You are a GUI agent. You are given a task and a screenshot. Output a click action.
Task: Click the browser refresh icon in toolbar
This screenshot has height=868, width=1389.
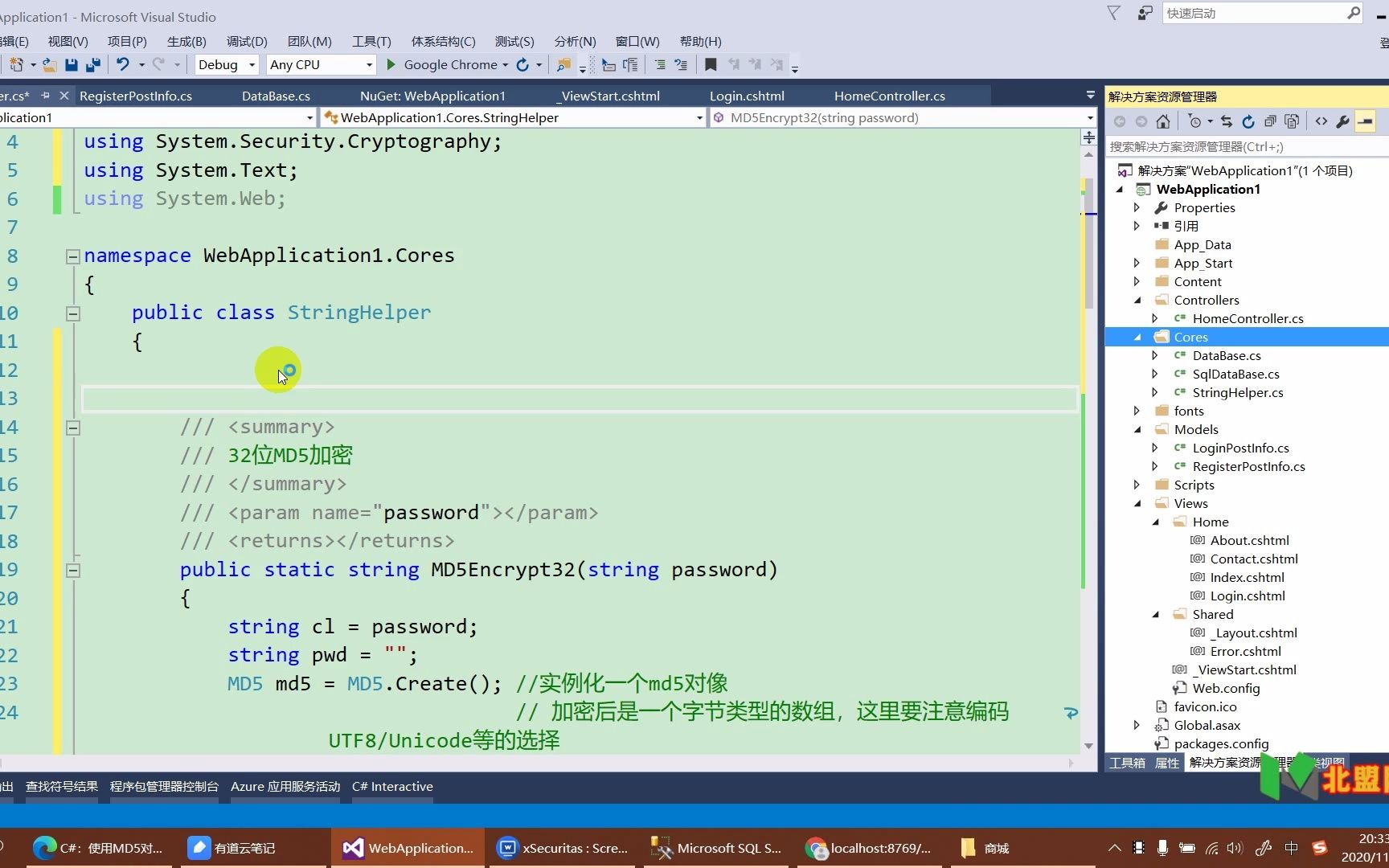coord(522,64)
